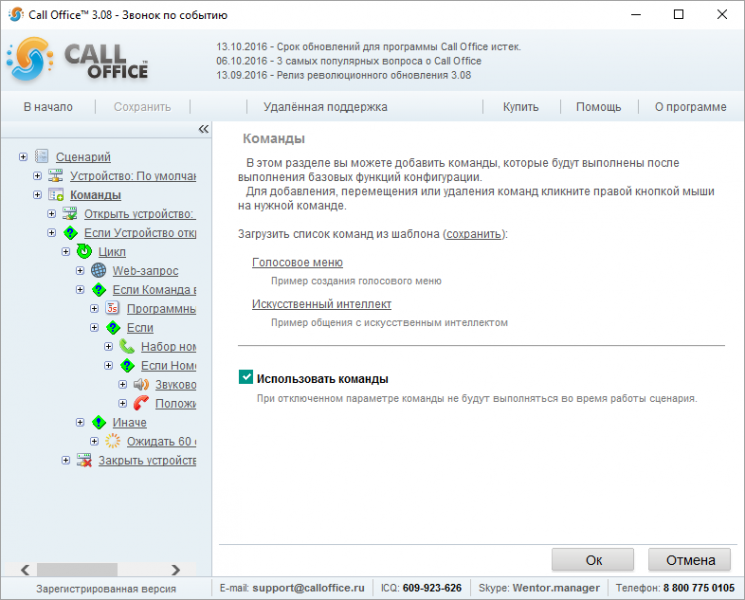Click the Ожидать spinner icon
Image resolution: width=745 pixels, height=600 pixels.
[113, 441]
